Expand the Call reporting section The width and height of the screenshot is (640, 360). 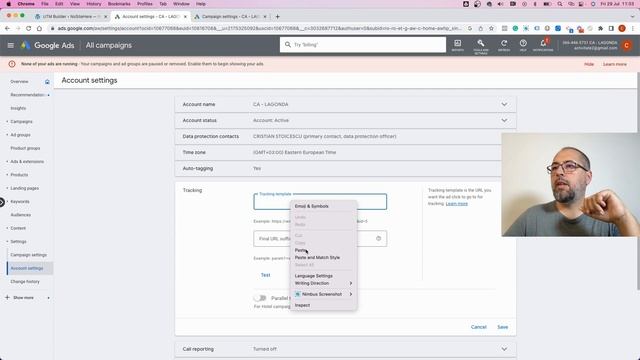tap(504, 349)
